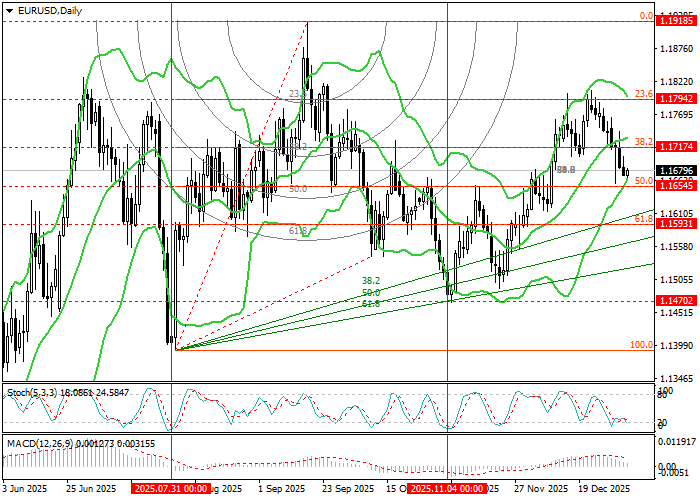Select the 0.011917 MACD scale value

[677, 441]
